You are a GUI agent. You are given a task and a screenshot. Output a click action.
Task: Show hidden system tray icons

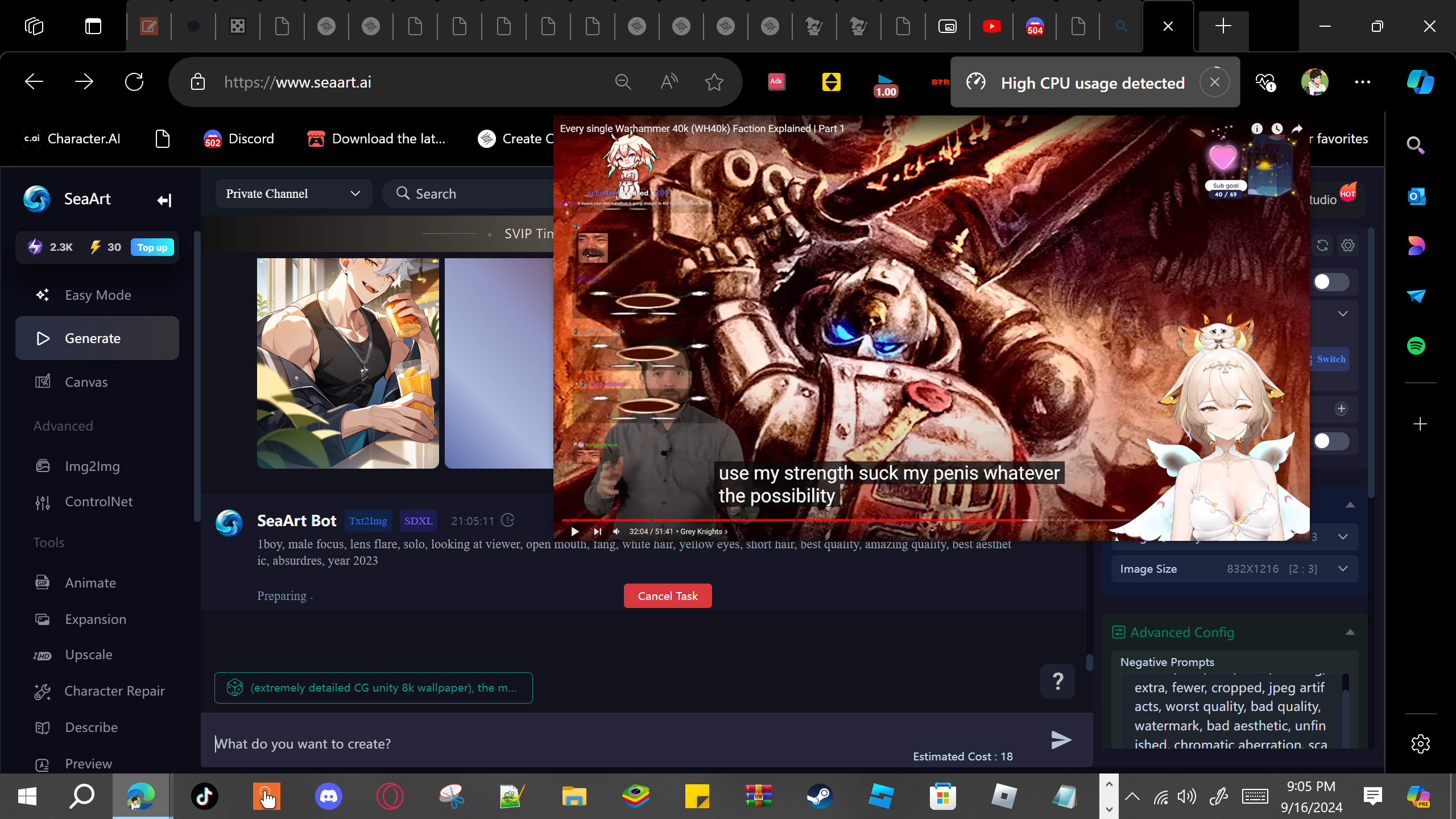[1132, 796]
